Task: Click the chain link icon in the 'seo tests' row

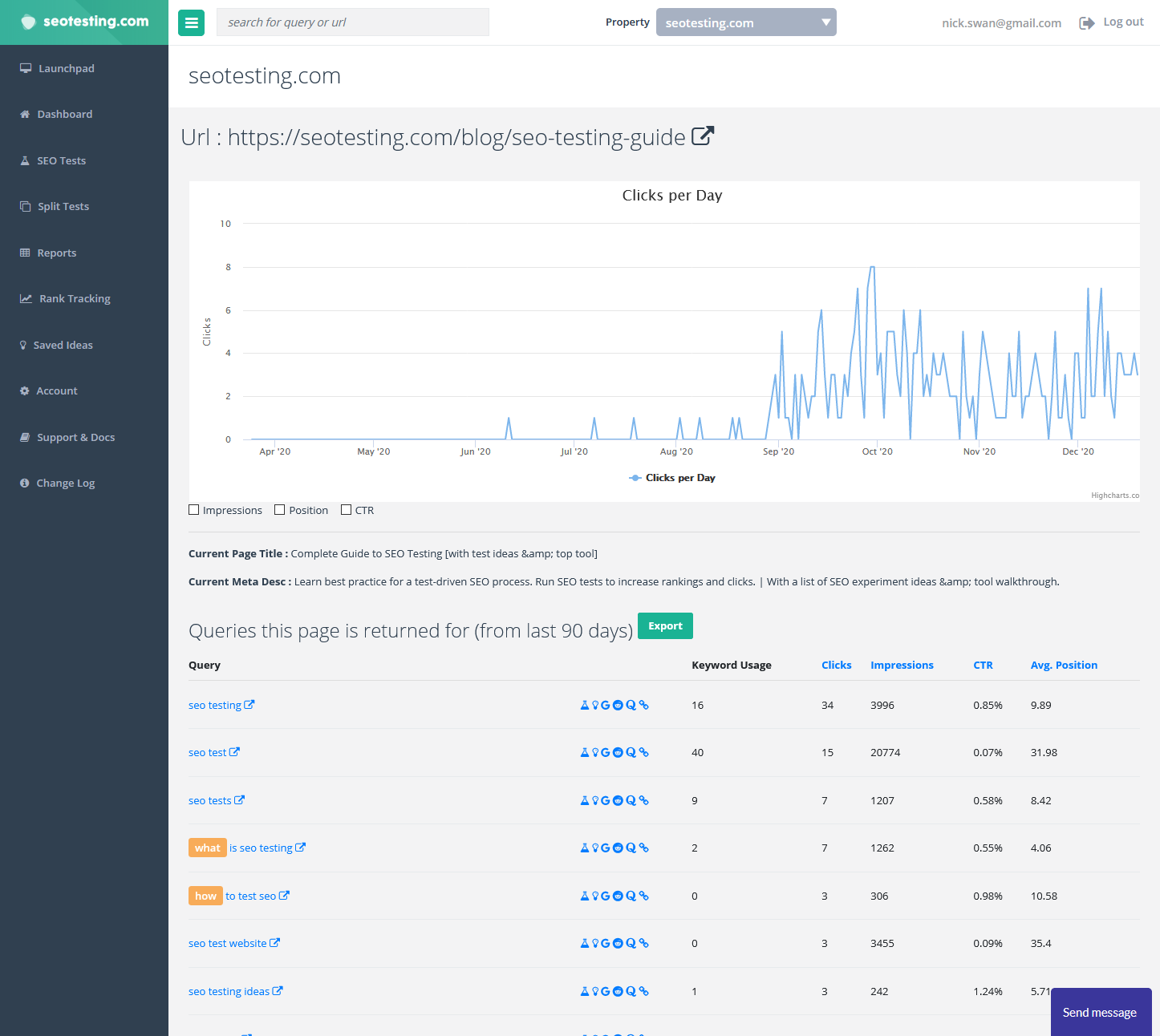Action: tap(643, 801)
